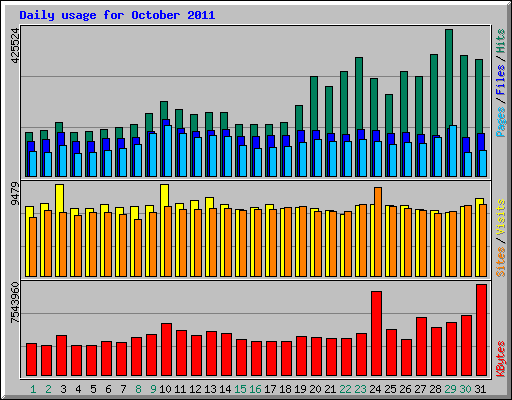Click the light blue pages bar for day 29

click(453, 151)
